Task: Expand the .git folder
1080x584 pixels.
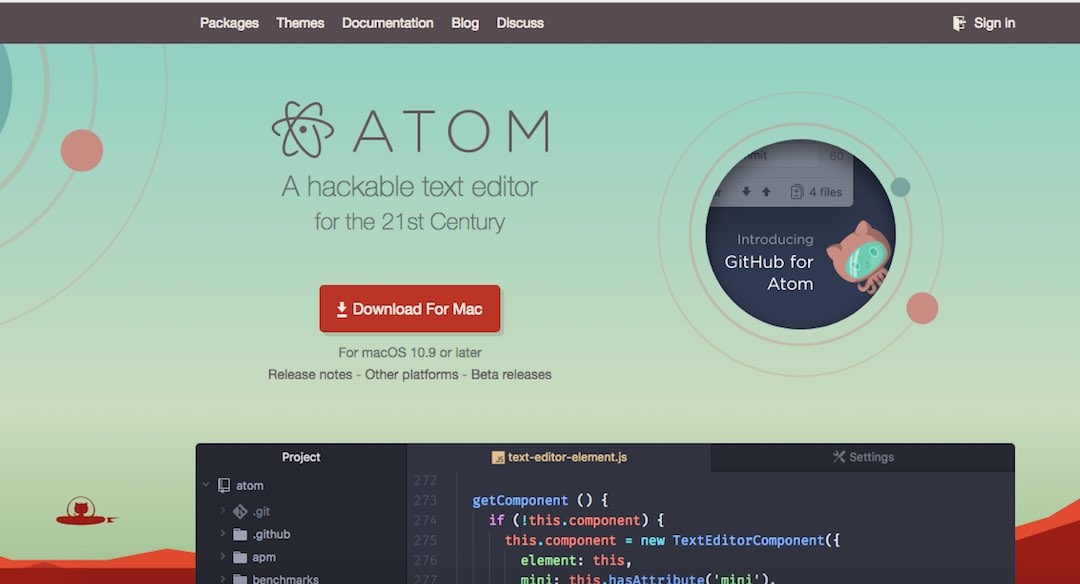Action: [222, 510]
